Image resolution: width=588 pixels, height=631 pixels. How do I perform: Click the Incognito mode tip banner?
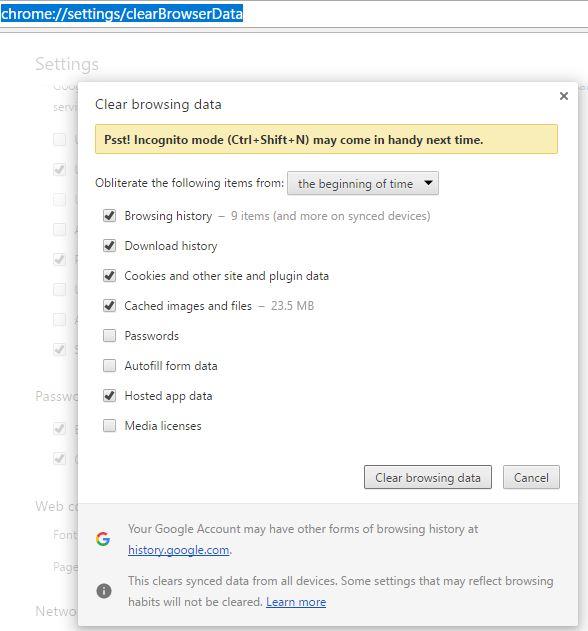pos(326,139)
